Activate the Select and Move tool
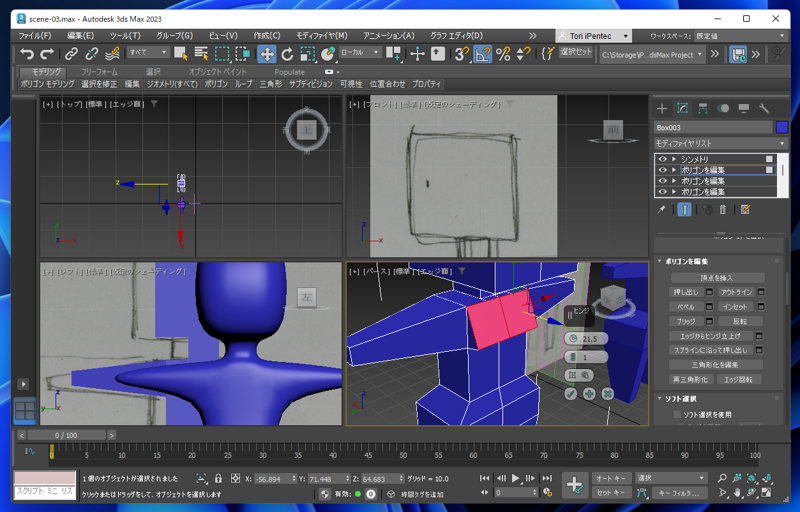 point(266,54)
